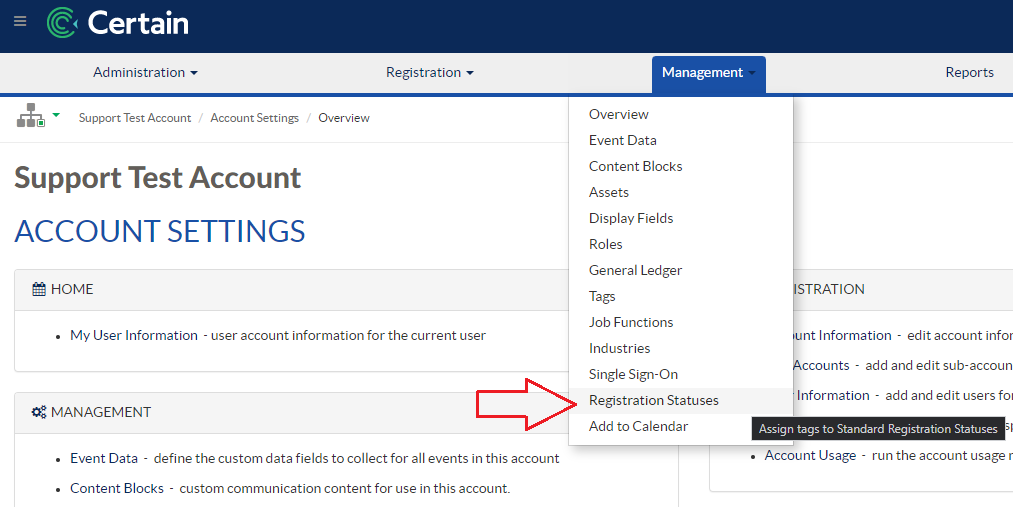
Task: Click the calendar icon next to HOME
Action: tap(39, 289)
